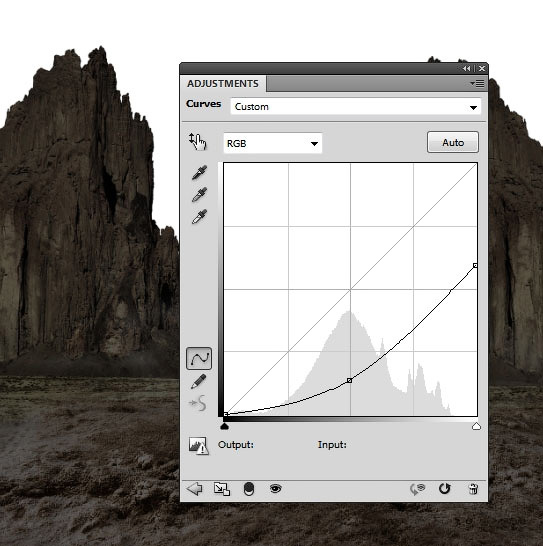
Task: Return to adjustment list with back arrow
Action: point(194,489)
